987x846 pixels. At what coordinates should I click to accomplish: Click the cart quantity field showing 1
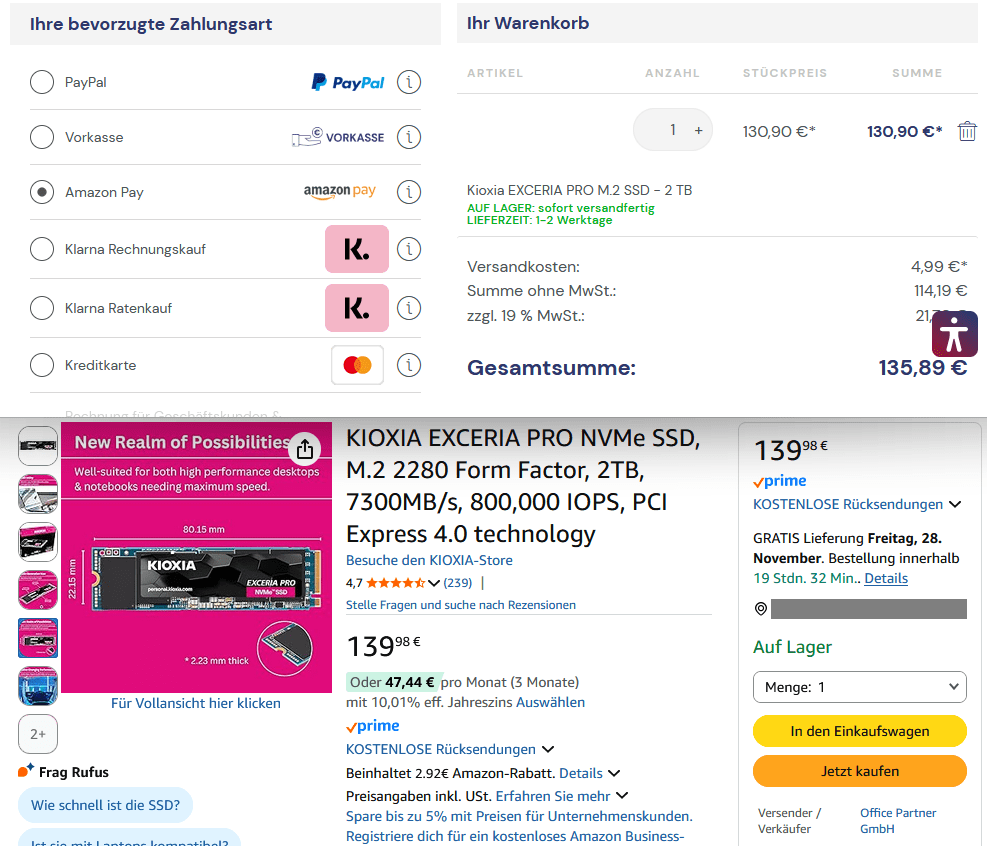tap(673, 130)
